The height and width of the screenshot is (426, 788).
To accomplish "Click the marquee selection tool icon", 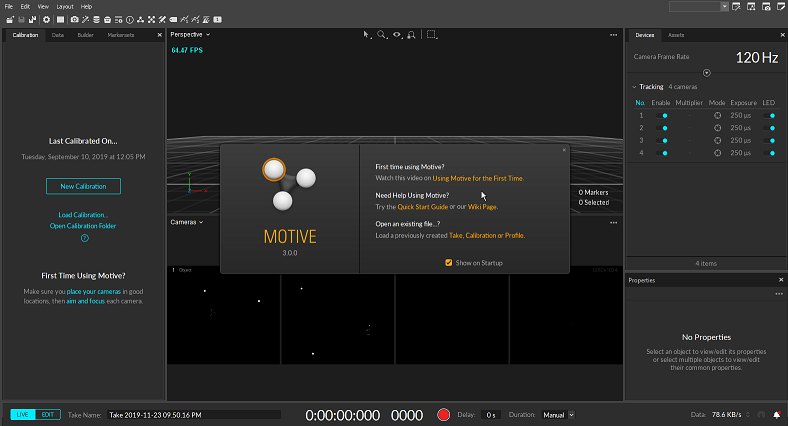I will click(432, 34).
